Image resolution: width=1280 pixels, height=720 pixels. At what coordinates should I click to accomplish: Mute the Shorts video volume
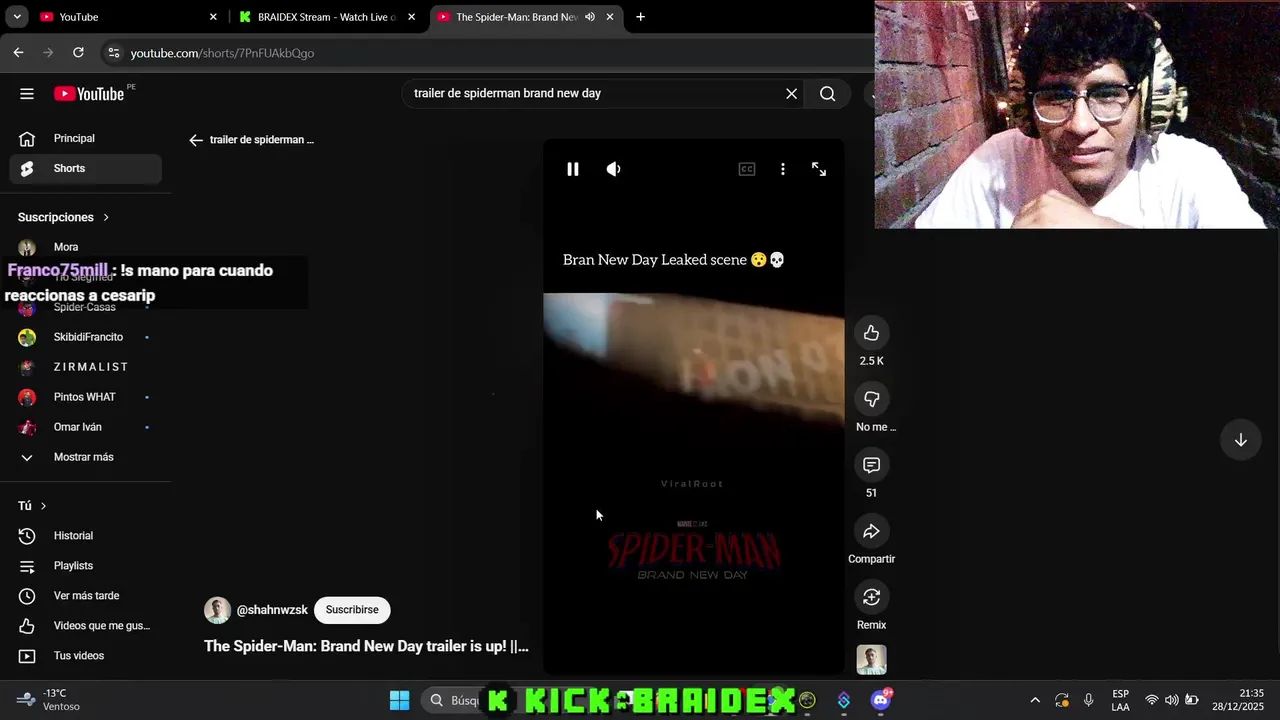click(613, 169)
